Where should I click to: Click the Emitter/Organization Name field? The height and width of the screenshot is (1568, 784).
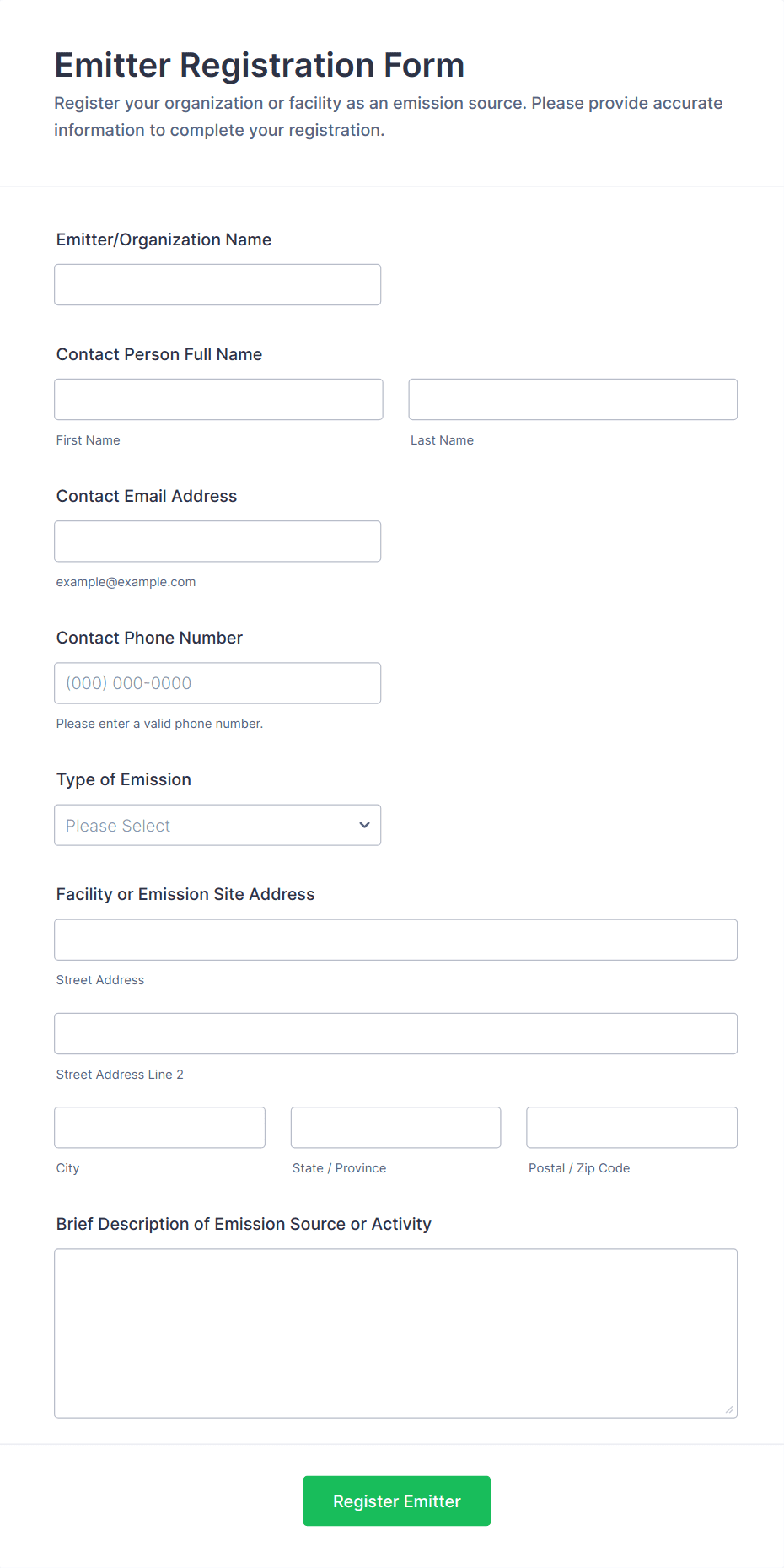[217, 285]
